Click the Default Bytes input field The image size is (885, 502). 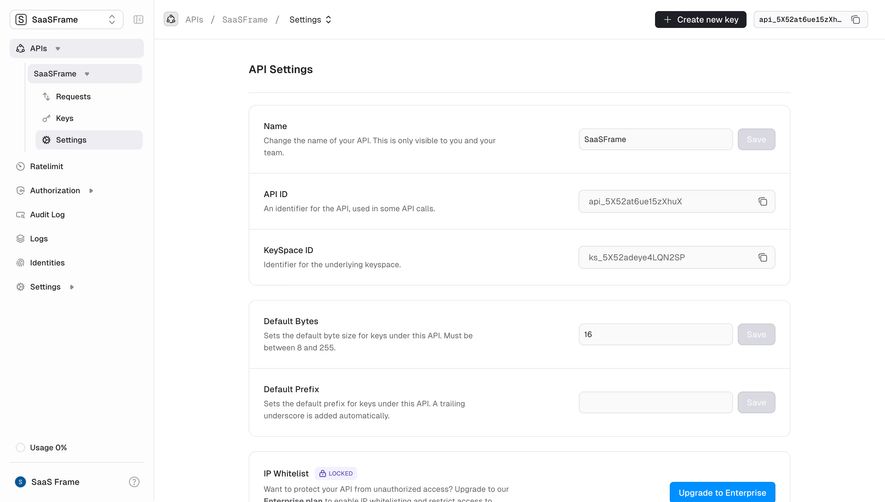[x=655, y=334]
